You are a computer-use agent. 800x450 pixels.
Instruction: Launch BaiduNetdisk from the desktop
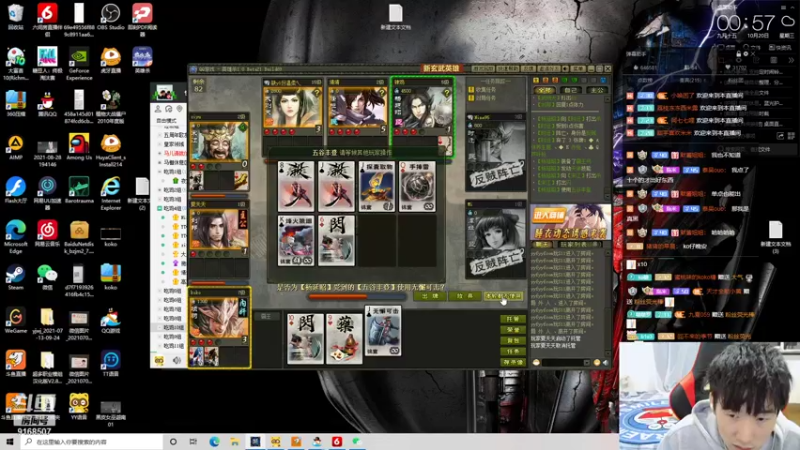(x=79, y=237)
